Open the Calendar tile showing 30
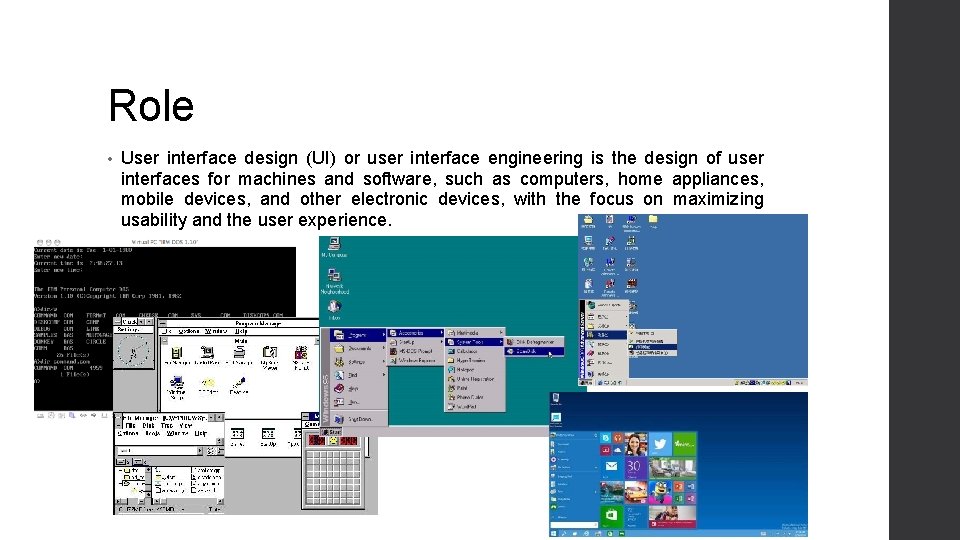 [x=634, y=468]
